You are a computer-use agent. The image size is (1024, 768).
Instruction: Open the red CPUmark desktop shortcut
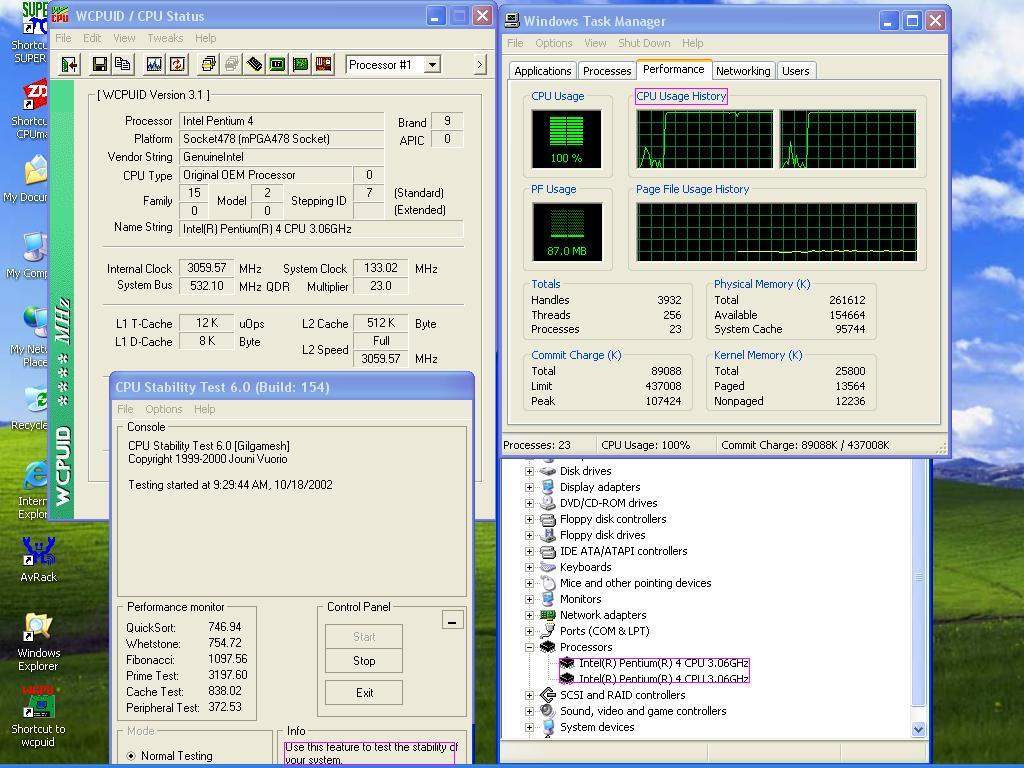[x=33, y=110]
